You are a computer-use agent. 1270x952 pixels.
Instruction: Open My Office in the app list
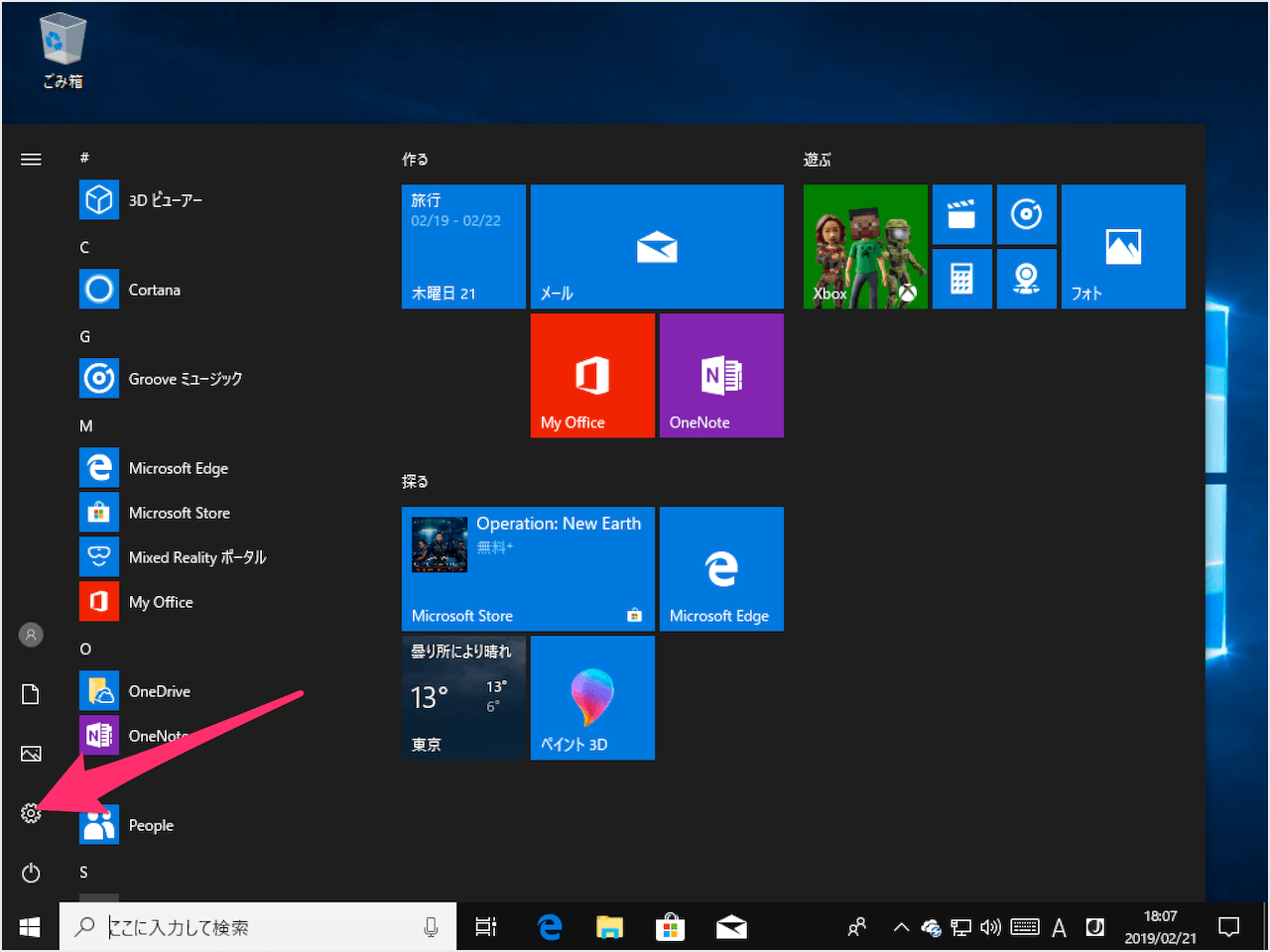(218, 602)
